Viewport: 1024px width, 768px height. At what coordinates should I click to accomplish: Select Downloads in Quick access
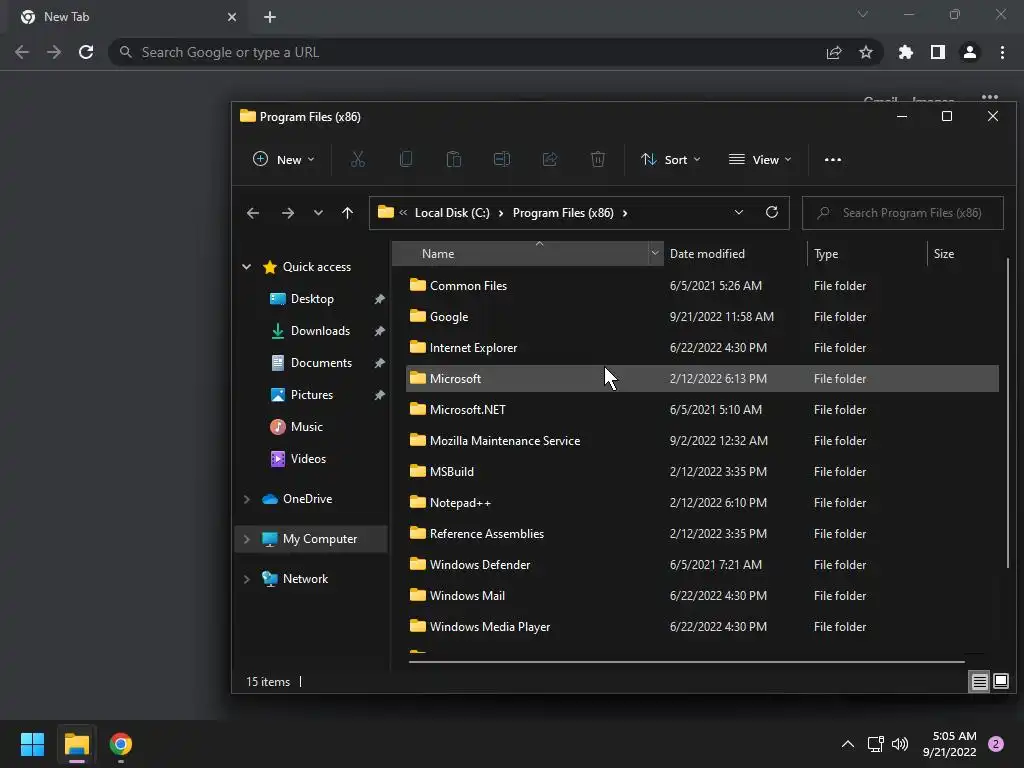pos(320,330)
